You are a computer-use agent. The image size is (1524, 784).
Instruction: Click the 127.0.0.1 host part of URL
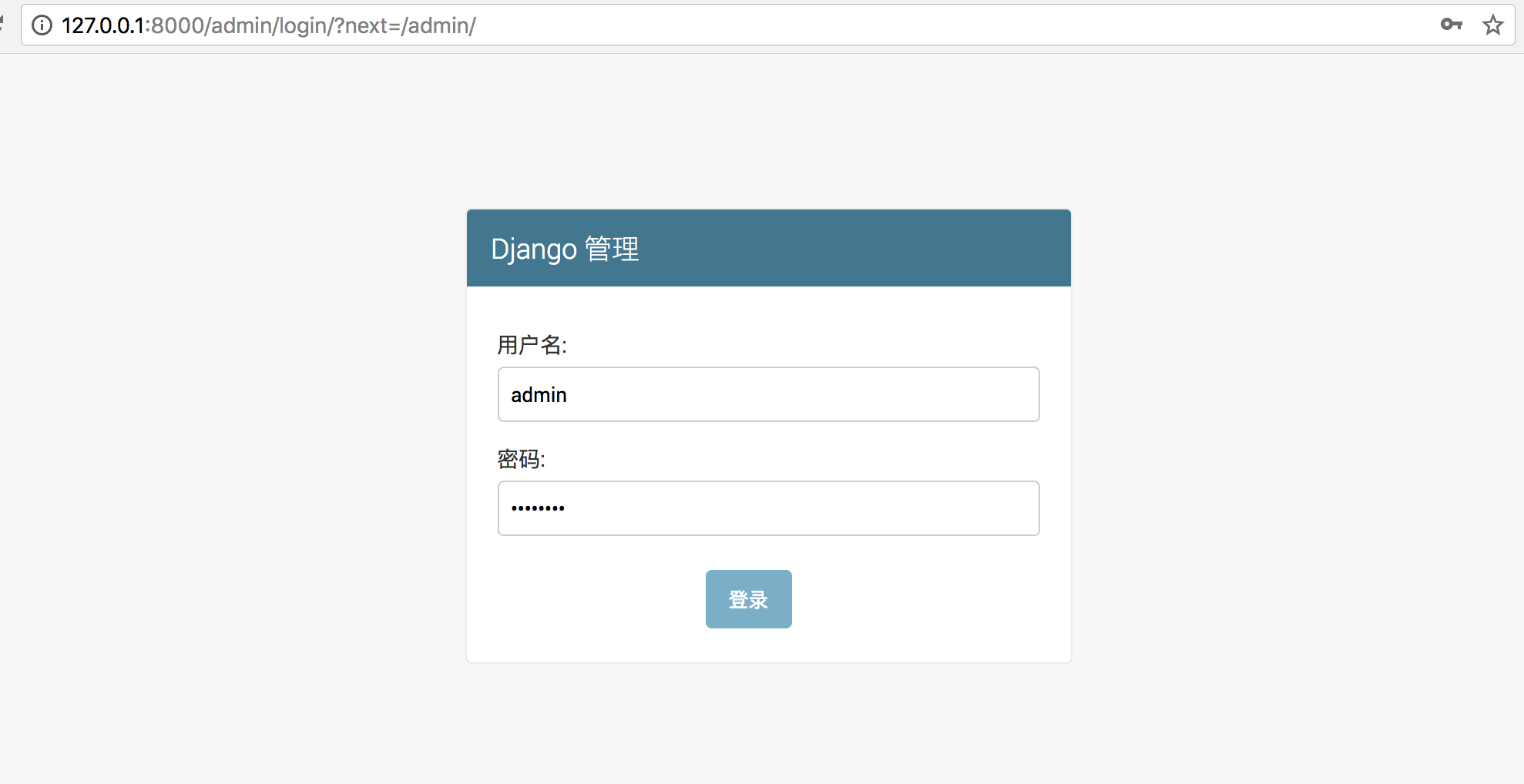click(x=102, y=25)
